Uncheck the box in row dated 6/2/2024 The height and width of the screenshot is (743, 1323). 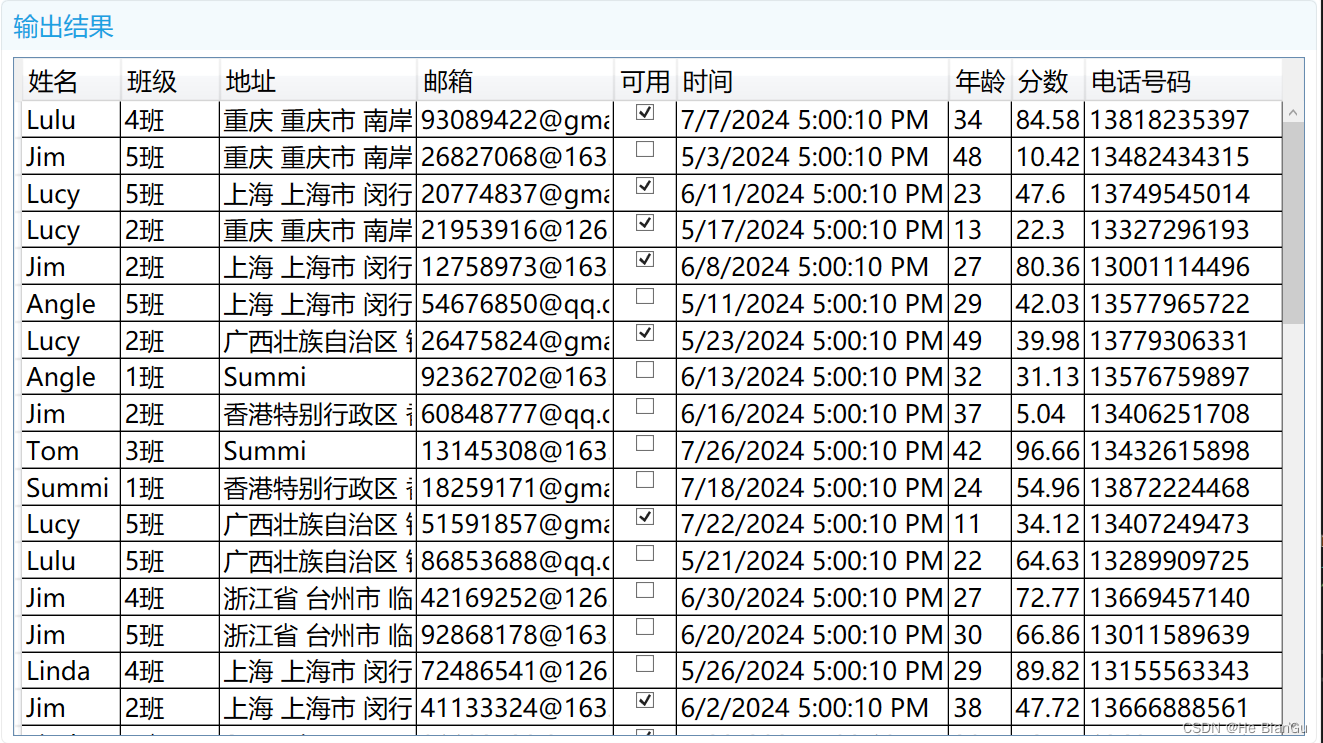coord(645,700)
